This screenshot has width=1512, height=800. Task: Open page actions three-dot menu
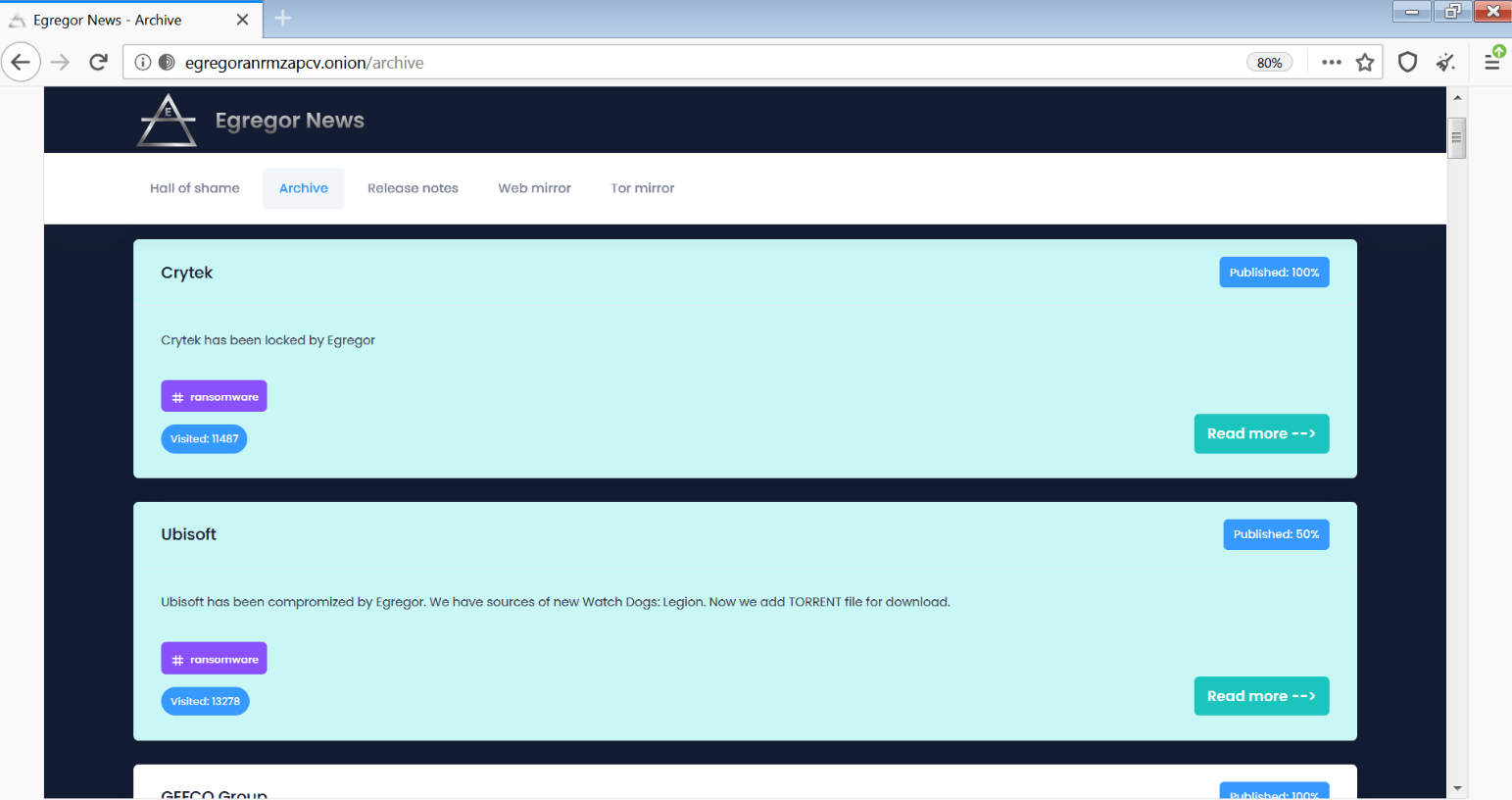pos(1331,63)
